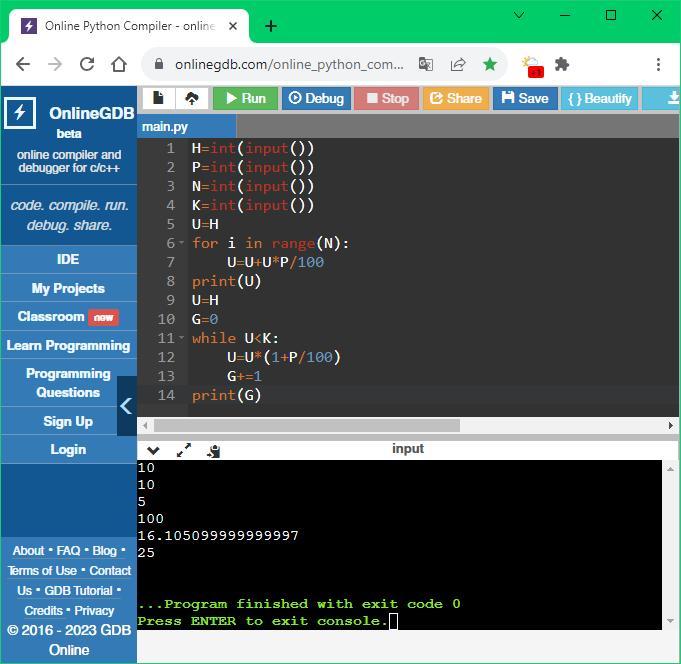Create a new file with the blank page icon
The height and width of the screenshot is (664, 681).
point(158,98)
